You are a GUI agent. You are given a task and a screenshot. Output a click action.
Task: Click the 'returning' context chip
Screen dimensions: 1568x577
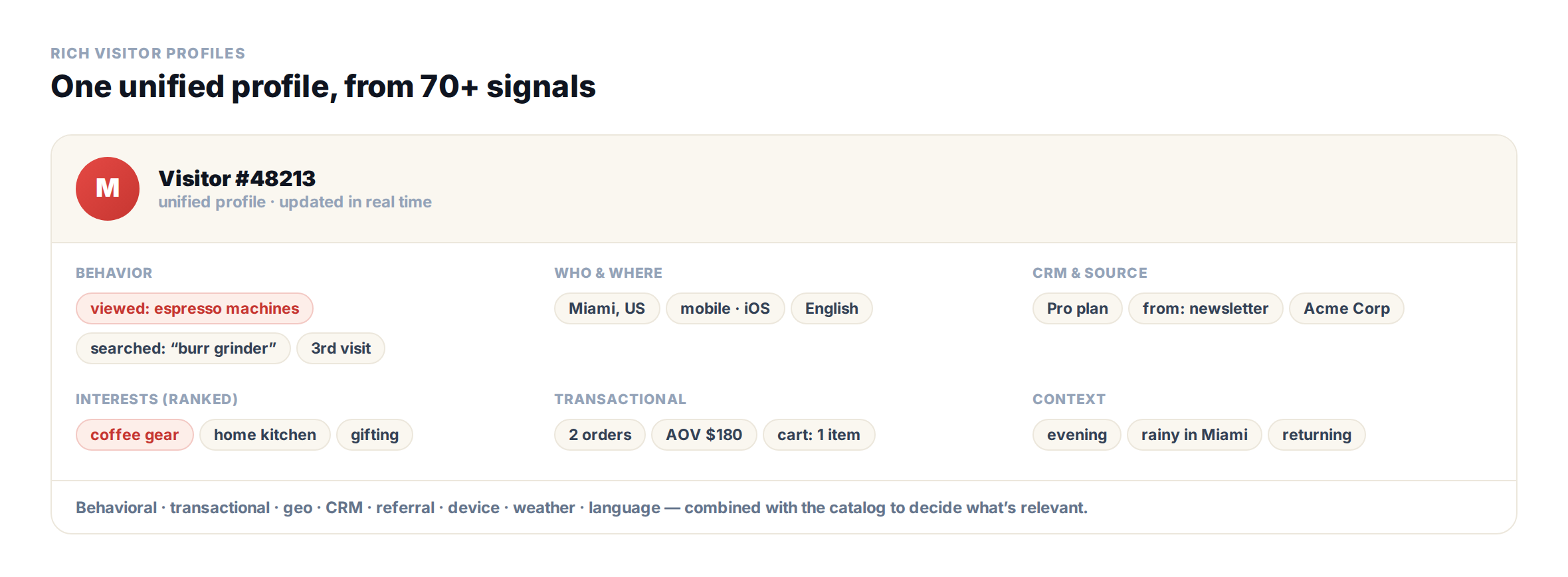[1317, 435]
